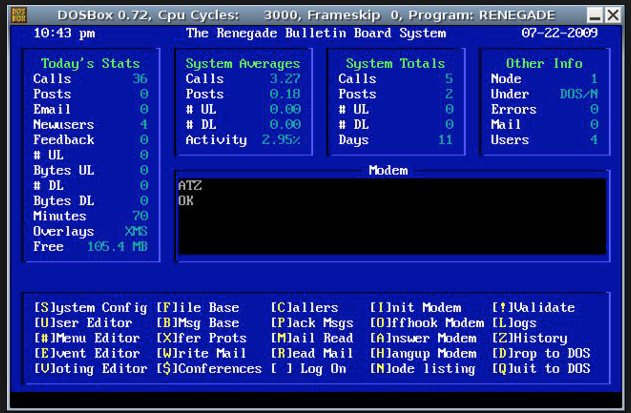Click the Overlays XMS value
This screenshot has height=413, width=631.
tap(136, 231)
